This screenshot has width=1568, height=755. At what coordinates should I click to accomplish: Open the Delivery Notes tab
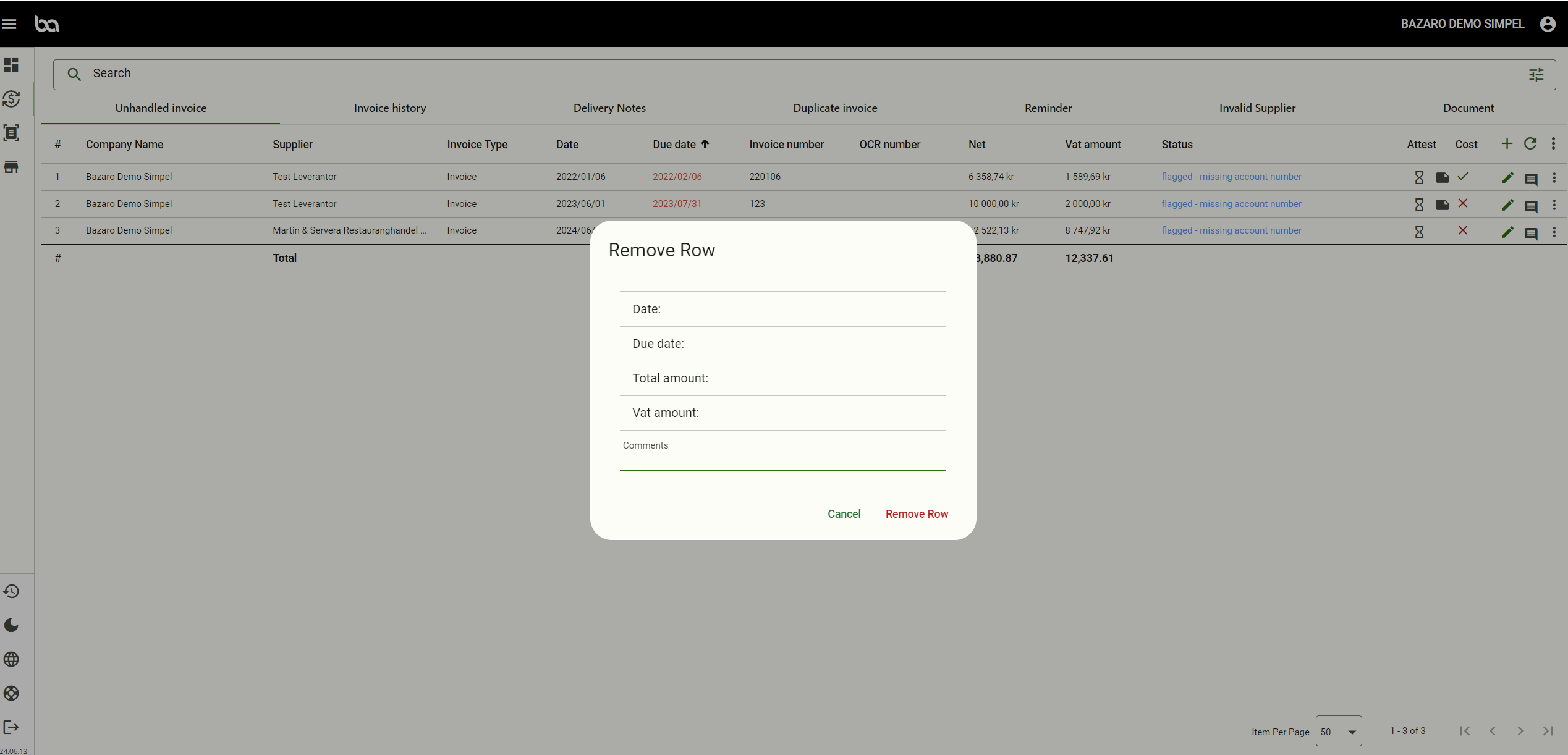[609, 108]
